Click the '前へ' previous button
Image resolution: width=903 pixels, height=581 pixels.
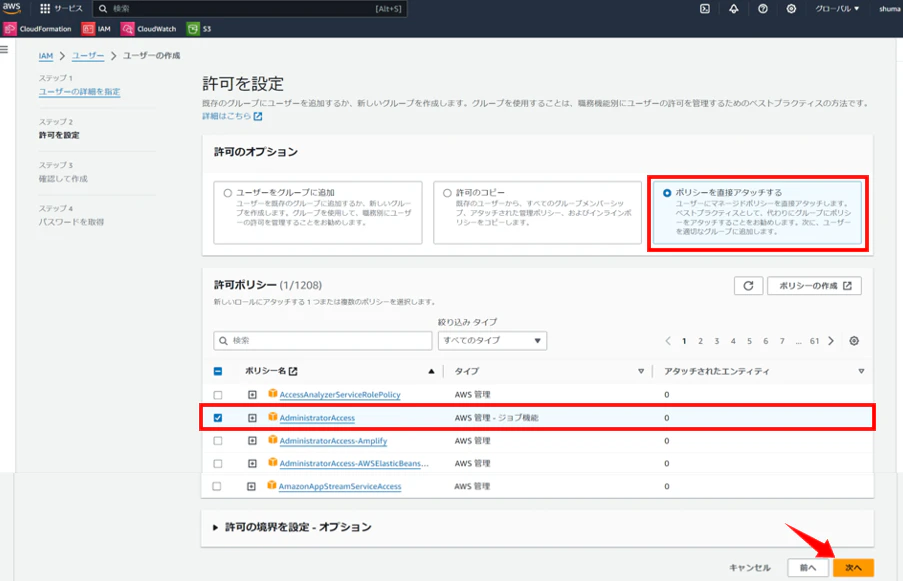click(x=808, y=568)
